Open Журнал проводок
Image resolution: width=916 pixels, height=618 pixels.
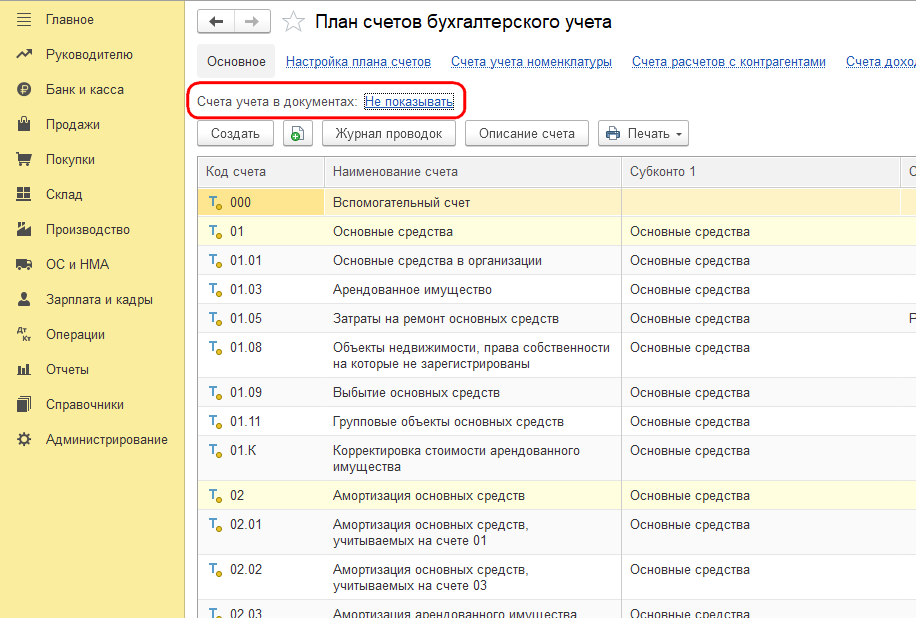(x=388, y=134)
